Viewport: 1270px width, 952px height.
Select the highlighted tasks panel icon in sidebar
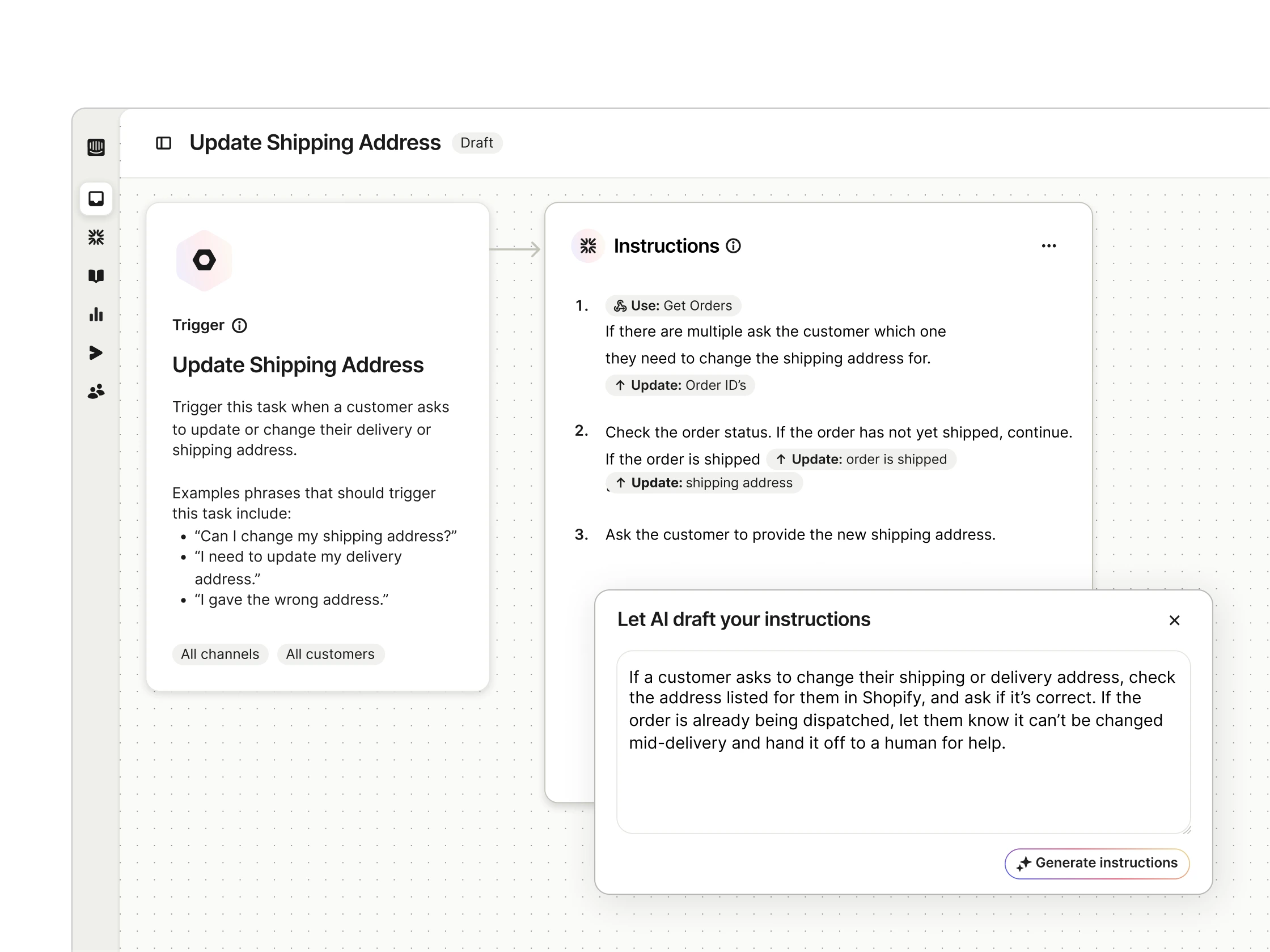[96, 199]
